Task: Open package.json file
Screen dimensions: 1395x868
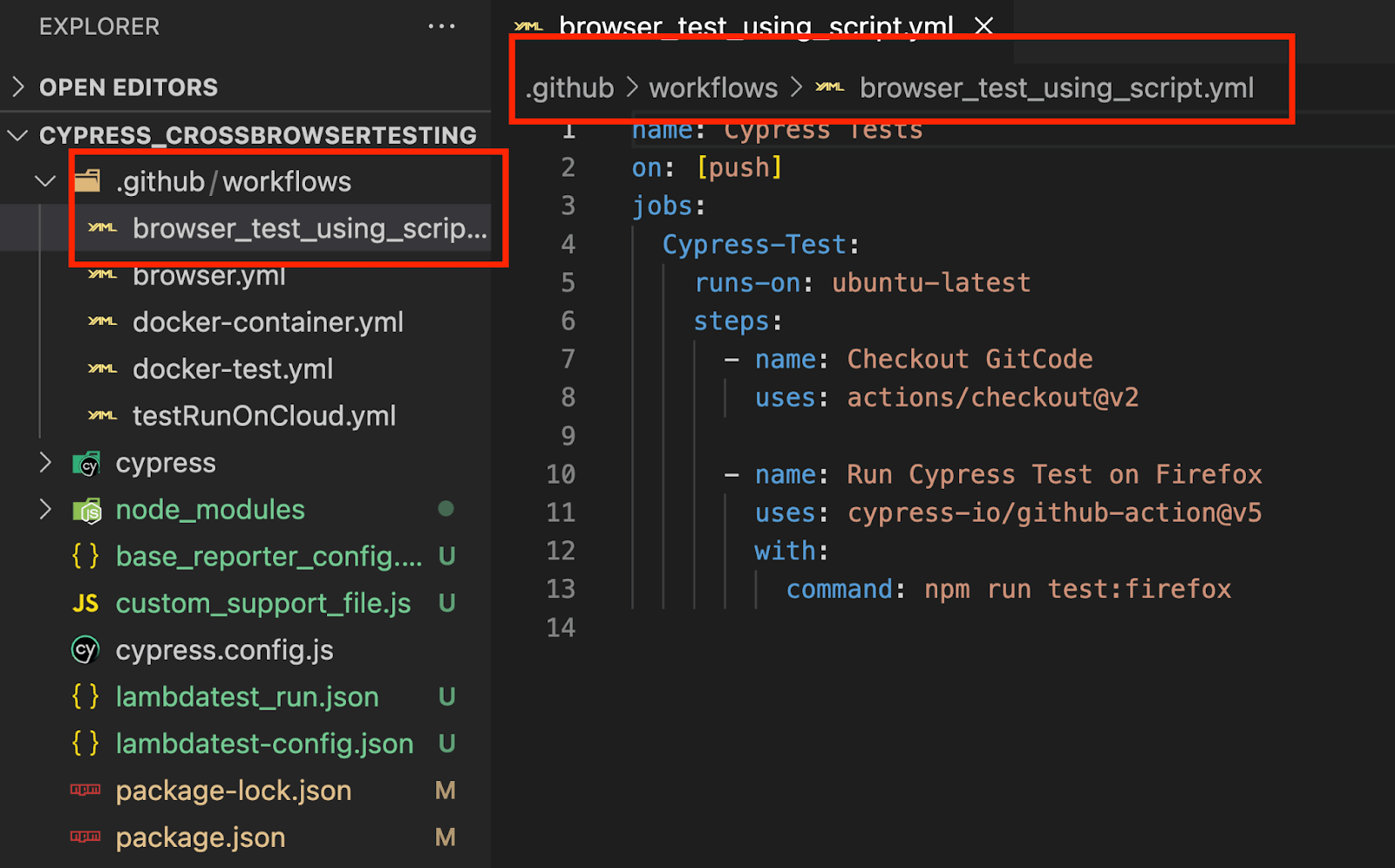Action: pyautogui.click(x=201, y=838)
